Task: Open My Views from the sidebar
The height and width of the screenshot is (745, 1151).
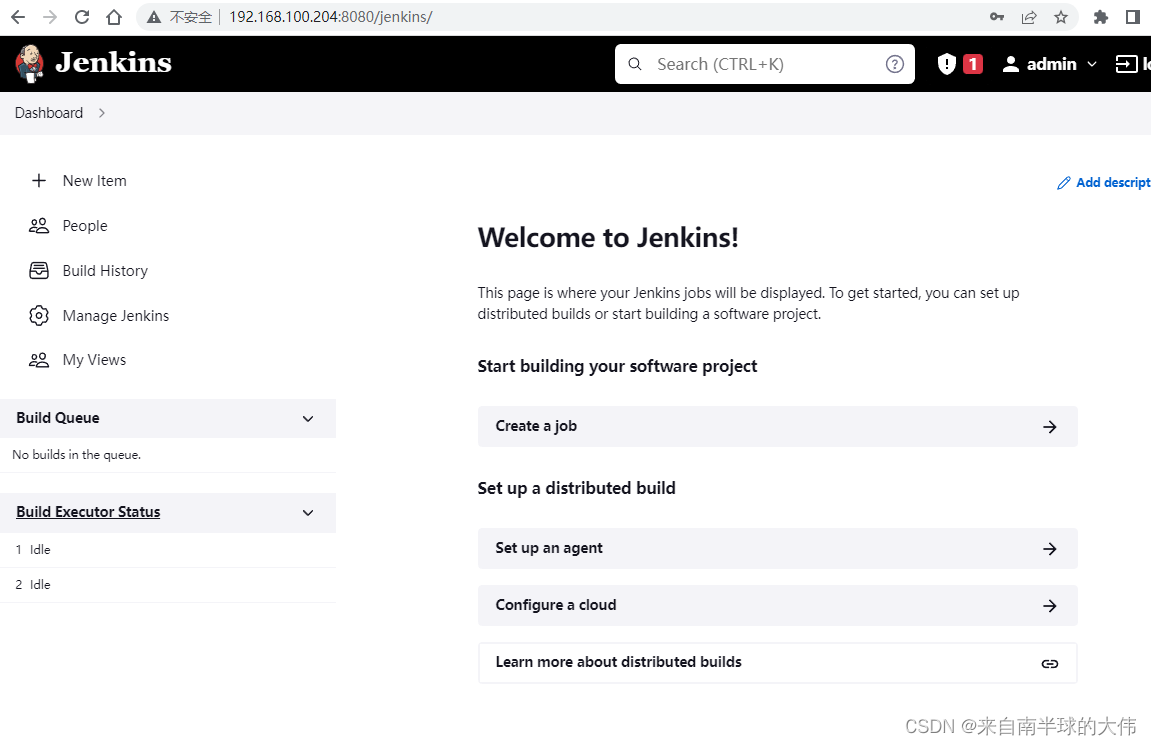Action: [94, 359]
